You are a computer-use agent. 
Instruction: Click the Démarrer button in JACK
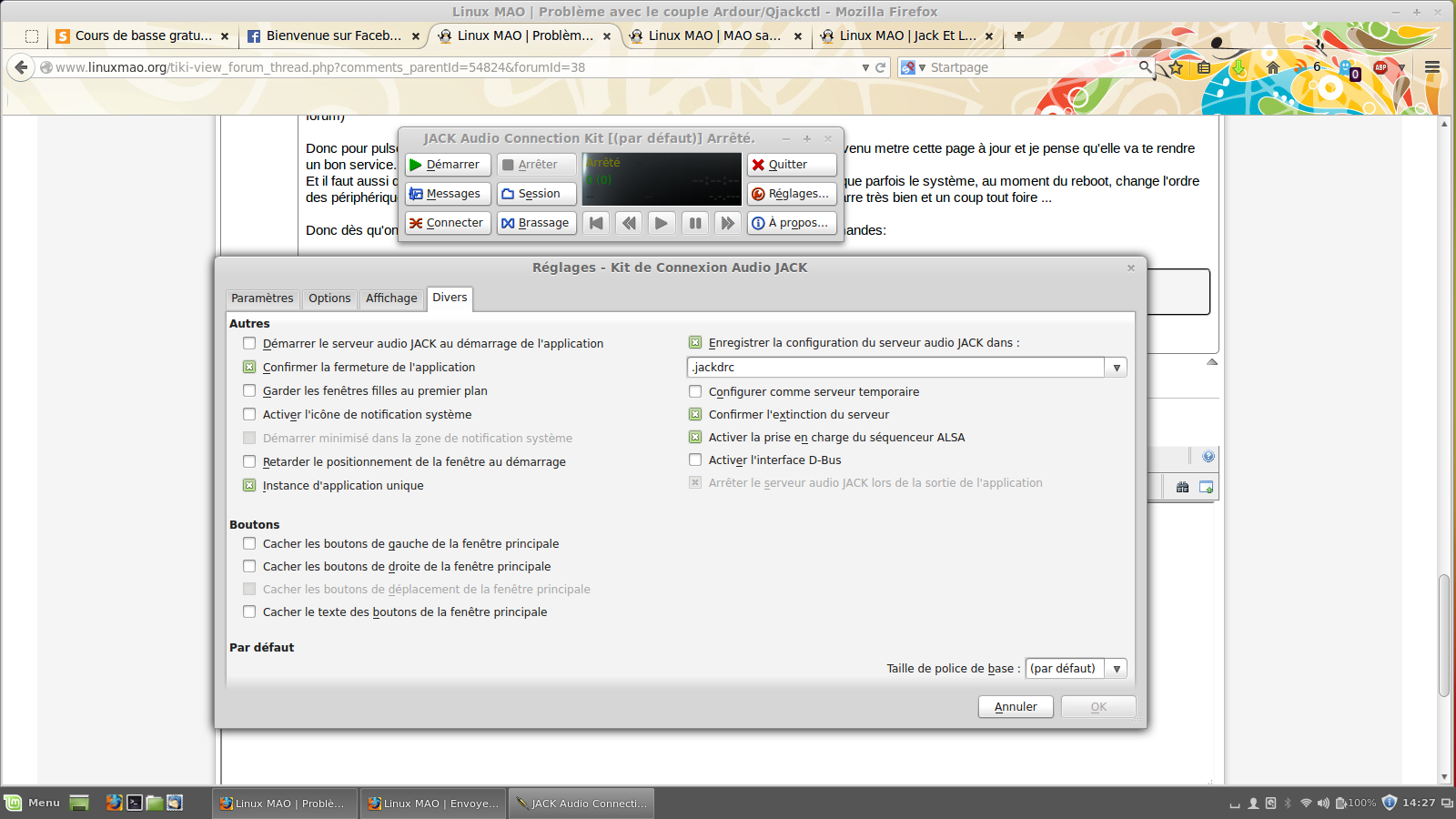pos(448,165)
